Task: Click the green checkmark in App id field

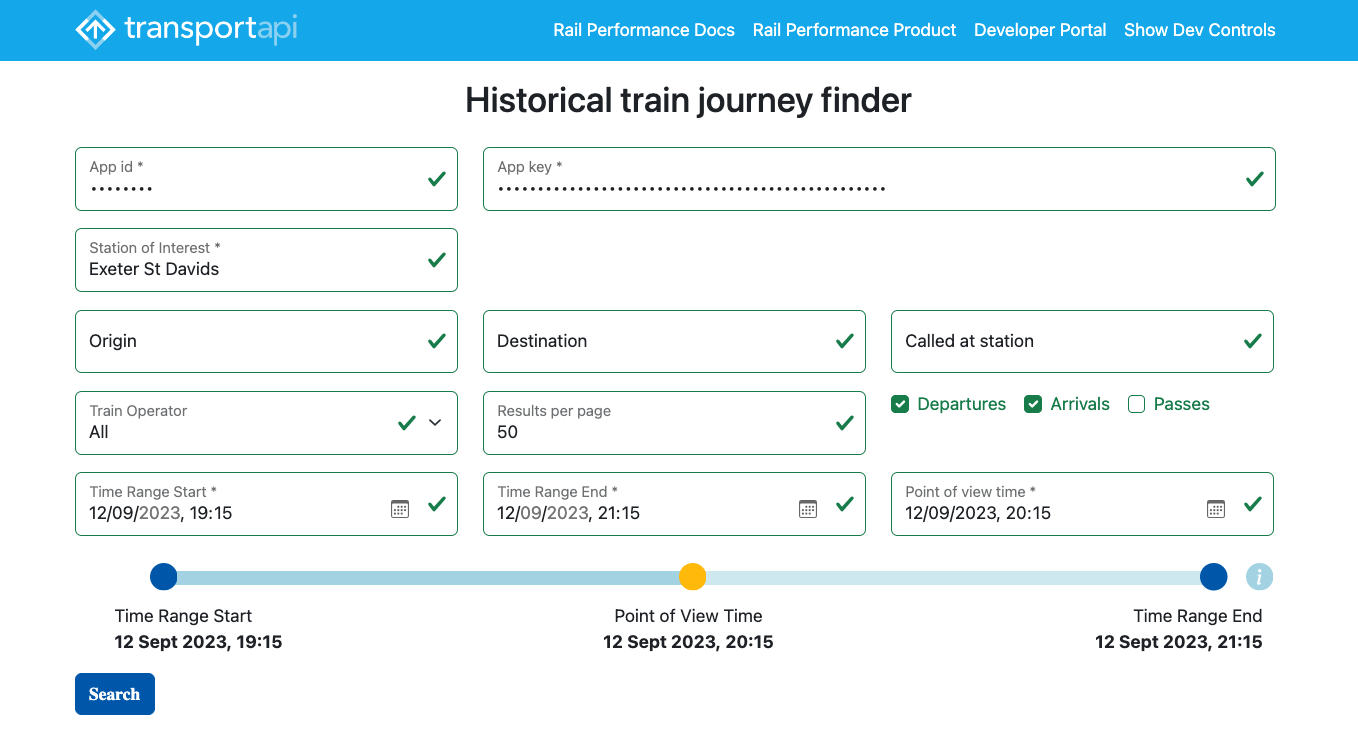Action: (x=437, y=179)
